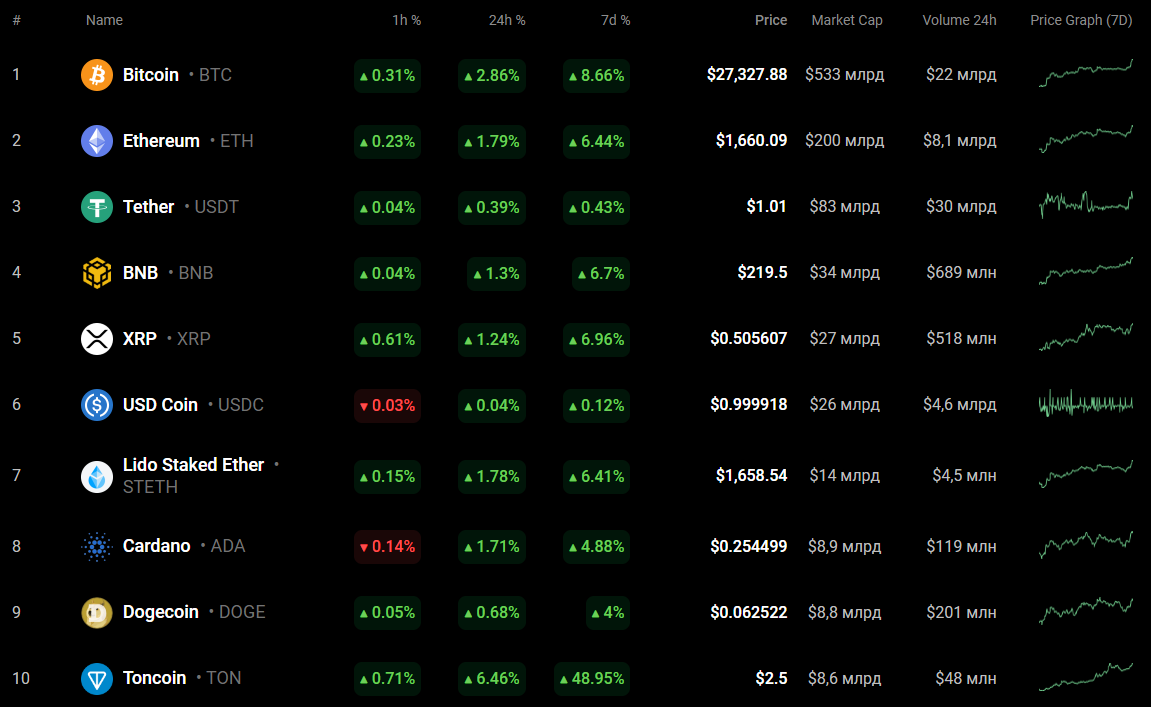Click the XRP logo icon
This screenshot has width=1151, height=707.
click(97, 339)
